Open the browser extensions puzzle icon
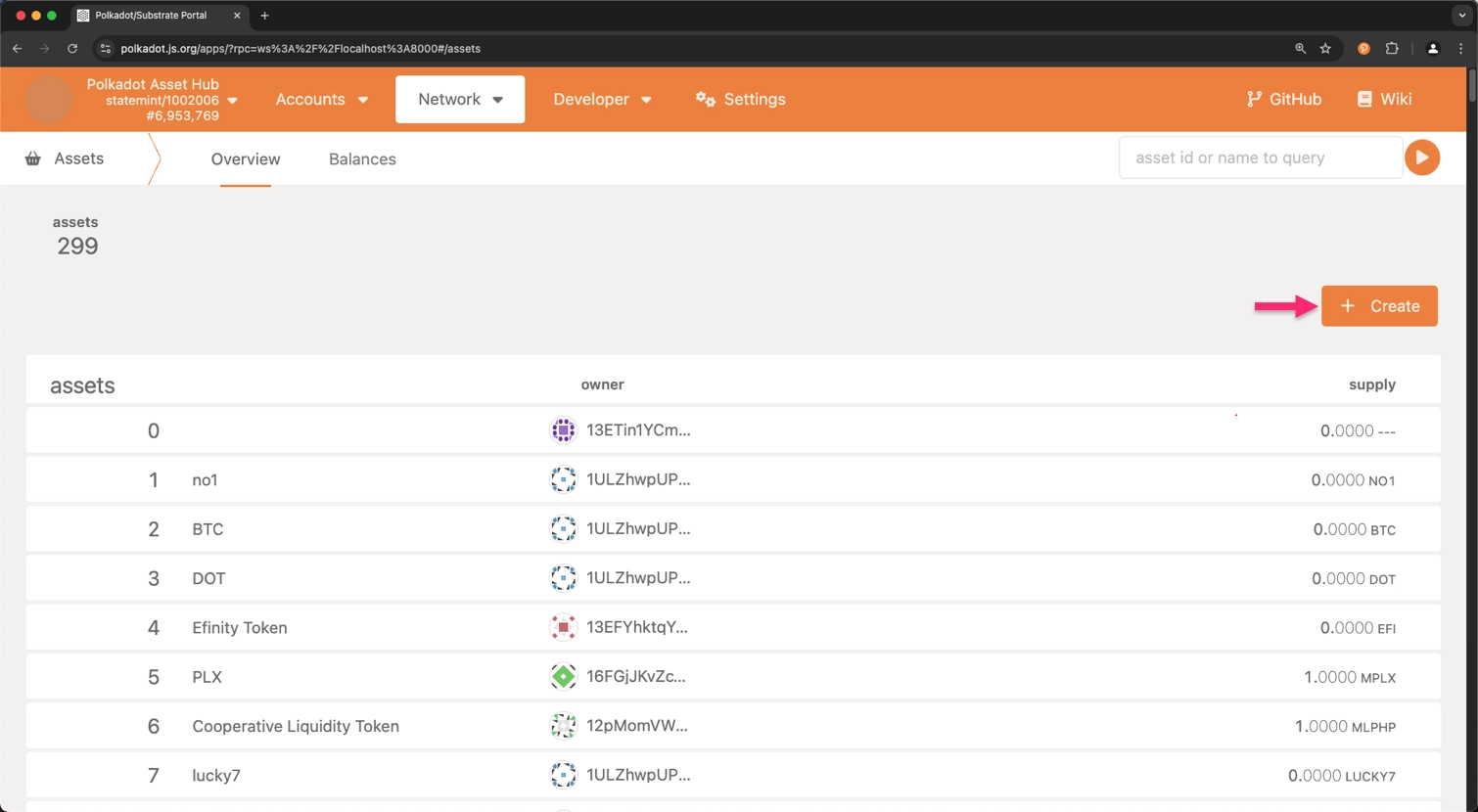 (x=1392, y=48)
